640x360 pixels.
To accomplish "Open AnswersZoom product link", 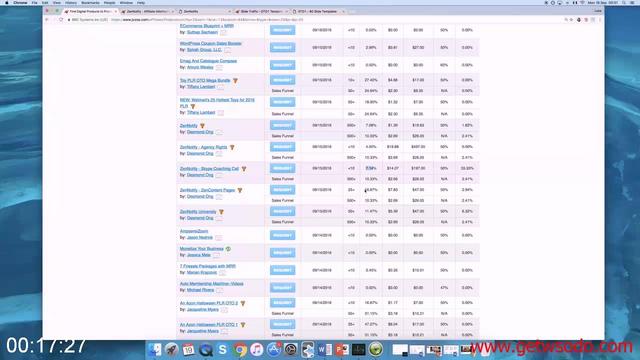I will (x=194, y=231).
